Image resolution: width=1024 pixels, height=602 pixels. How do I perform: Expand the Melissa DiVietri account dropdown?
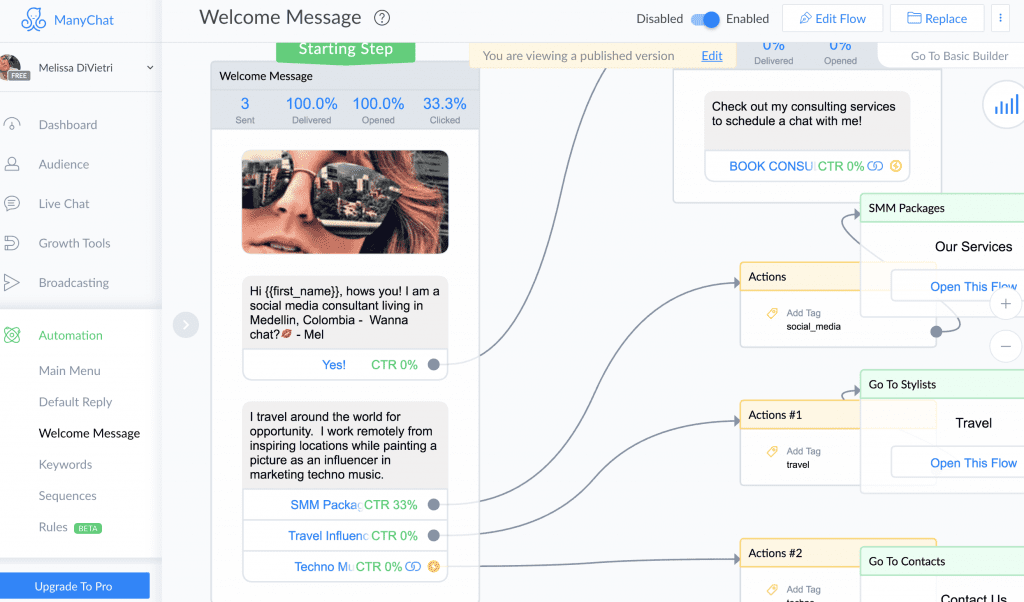pyautogui.click(x=150, y=68)
